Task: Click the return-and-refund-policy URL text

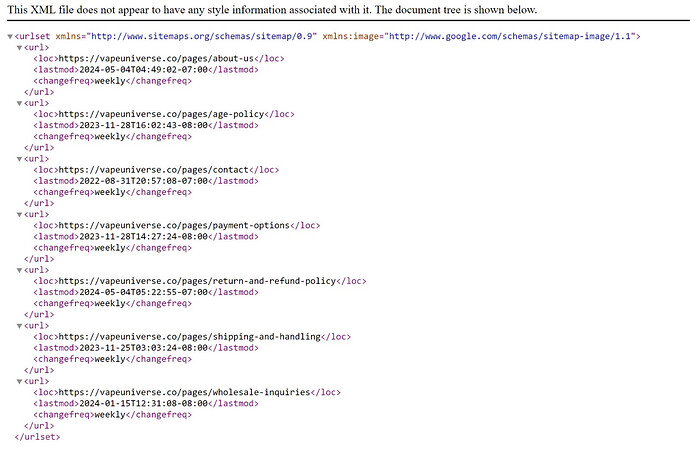Action: 197,281
